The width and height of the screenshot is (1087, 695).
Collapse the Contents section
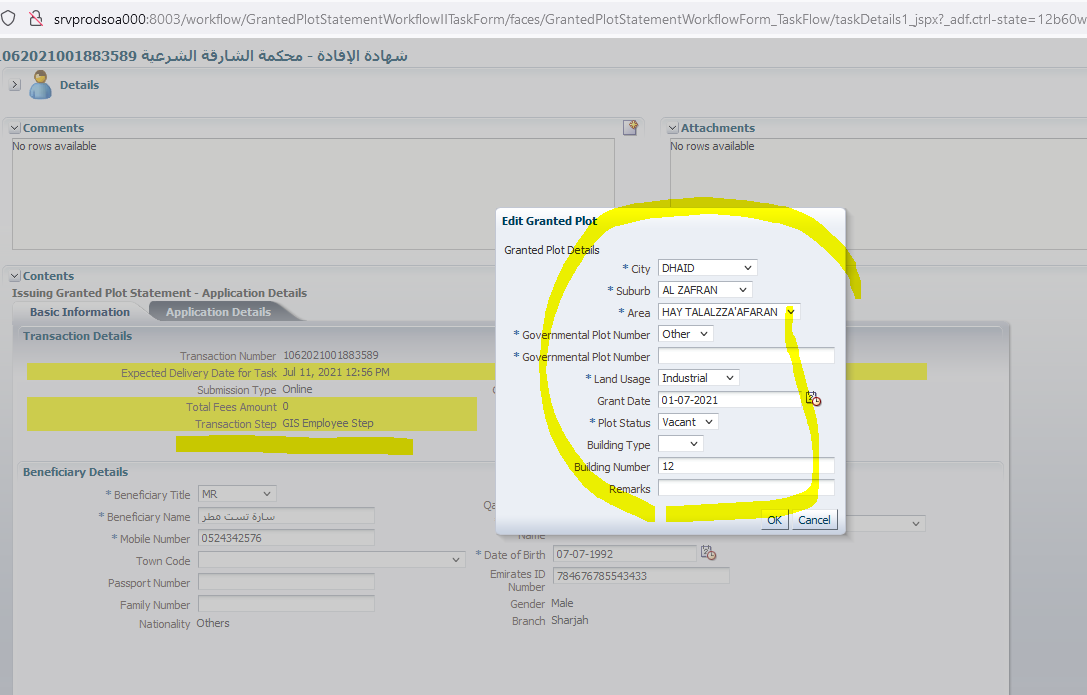pos(15,276)
